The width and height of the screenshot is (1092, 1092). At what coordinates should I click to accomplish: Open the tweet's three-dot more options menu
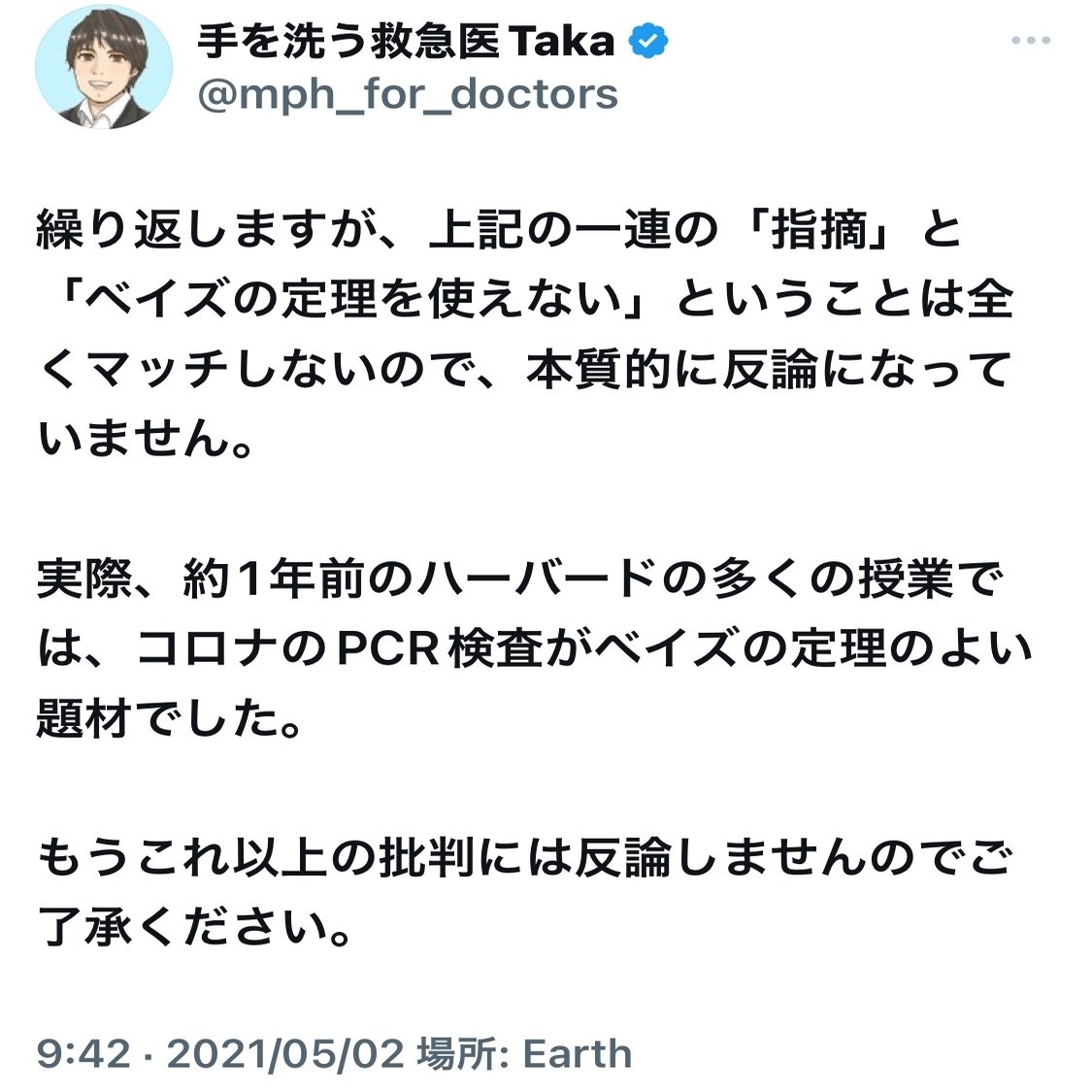pyautogui.click(x=1030, y=41)
